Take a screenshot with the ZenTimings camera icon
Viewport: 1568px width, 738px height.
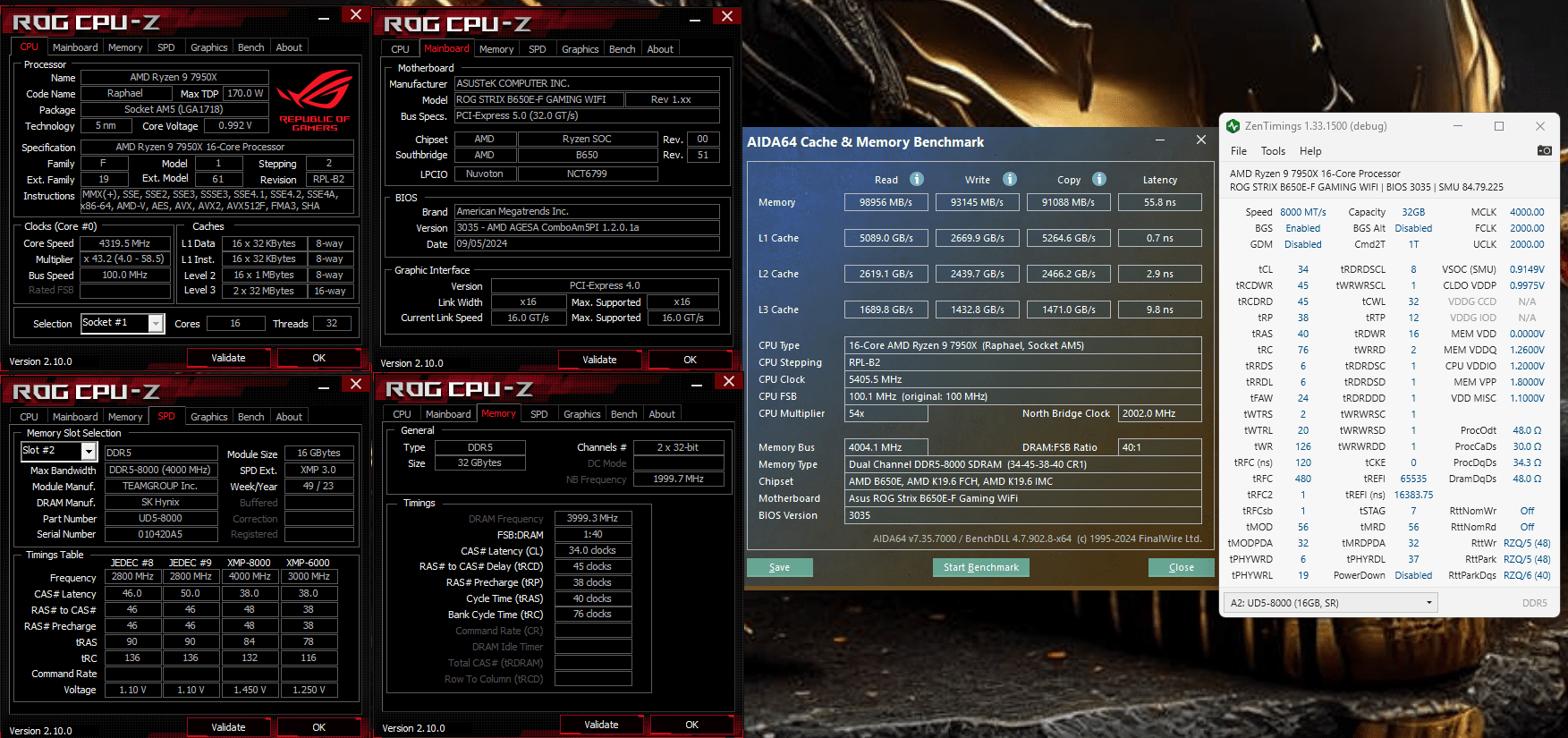click(1545, 150)
